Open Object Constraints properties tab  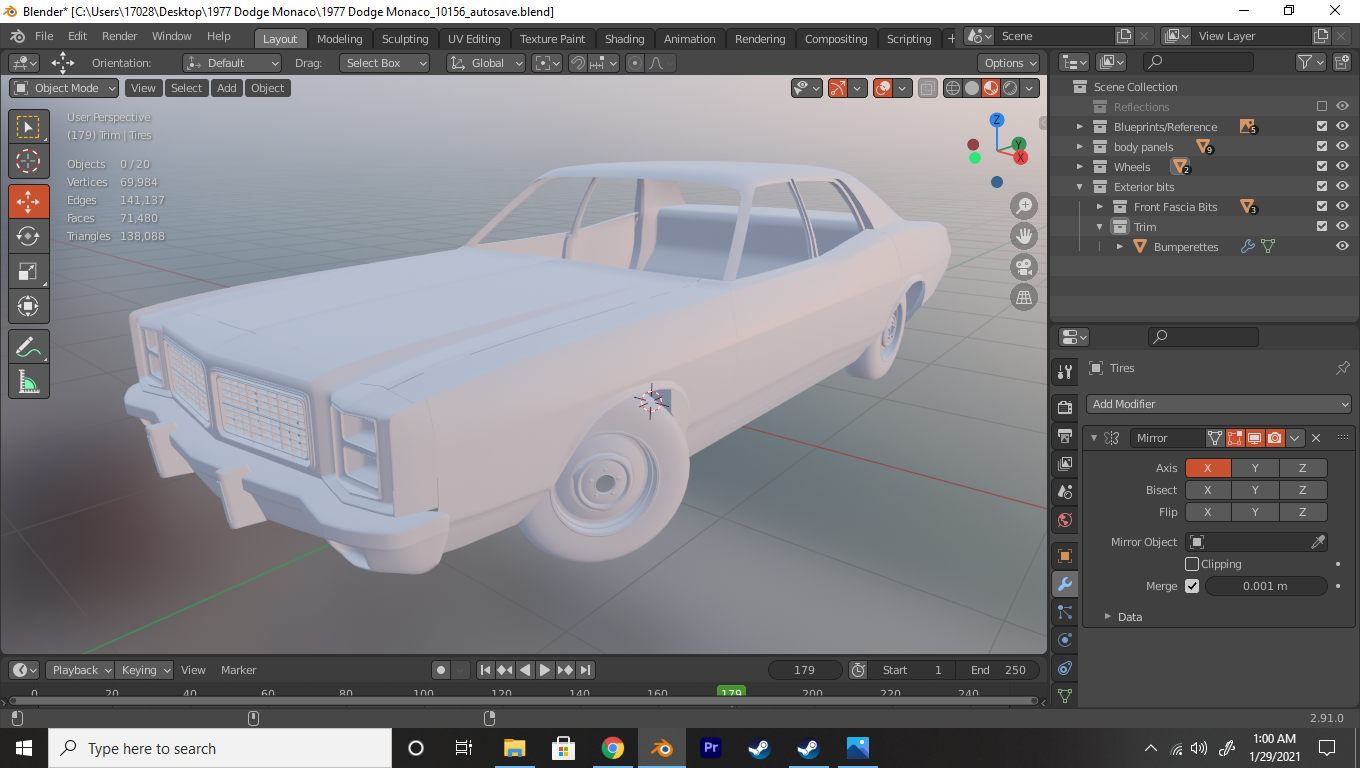pos(1064,668)
